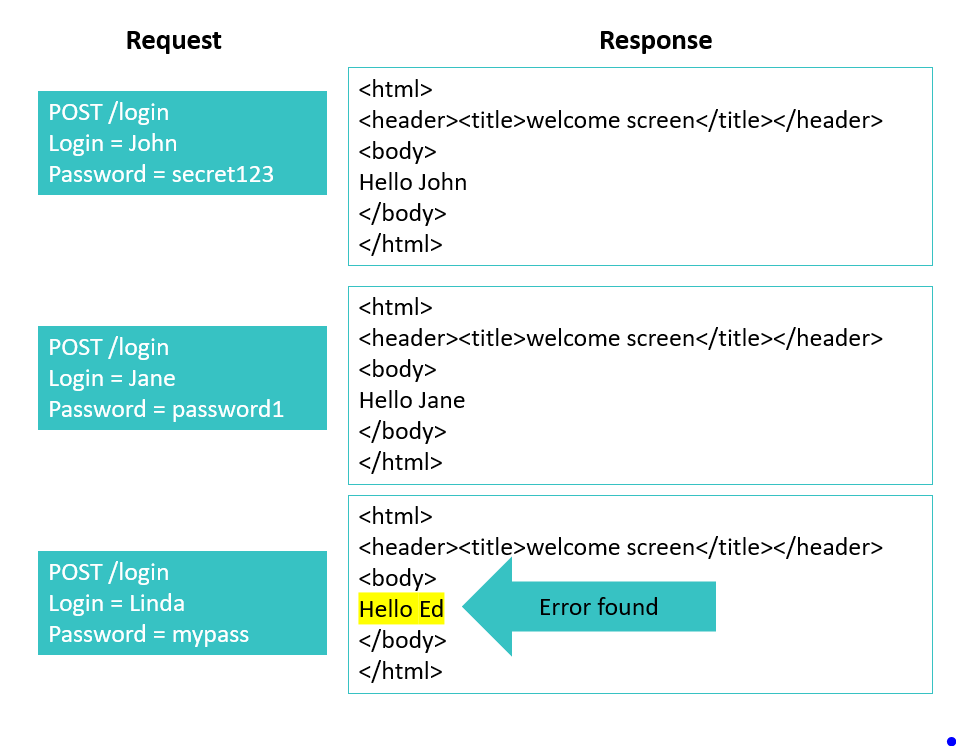Click the "Password = password1" line
Viewport: 956px width, 746px height.
pyautogui.click(x=166, y=409)
